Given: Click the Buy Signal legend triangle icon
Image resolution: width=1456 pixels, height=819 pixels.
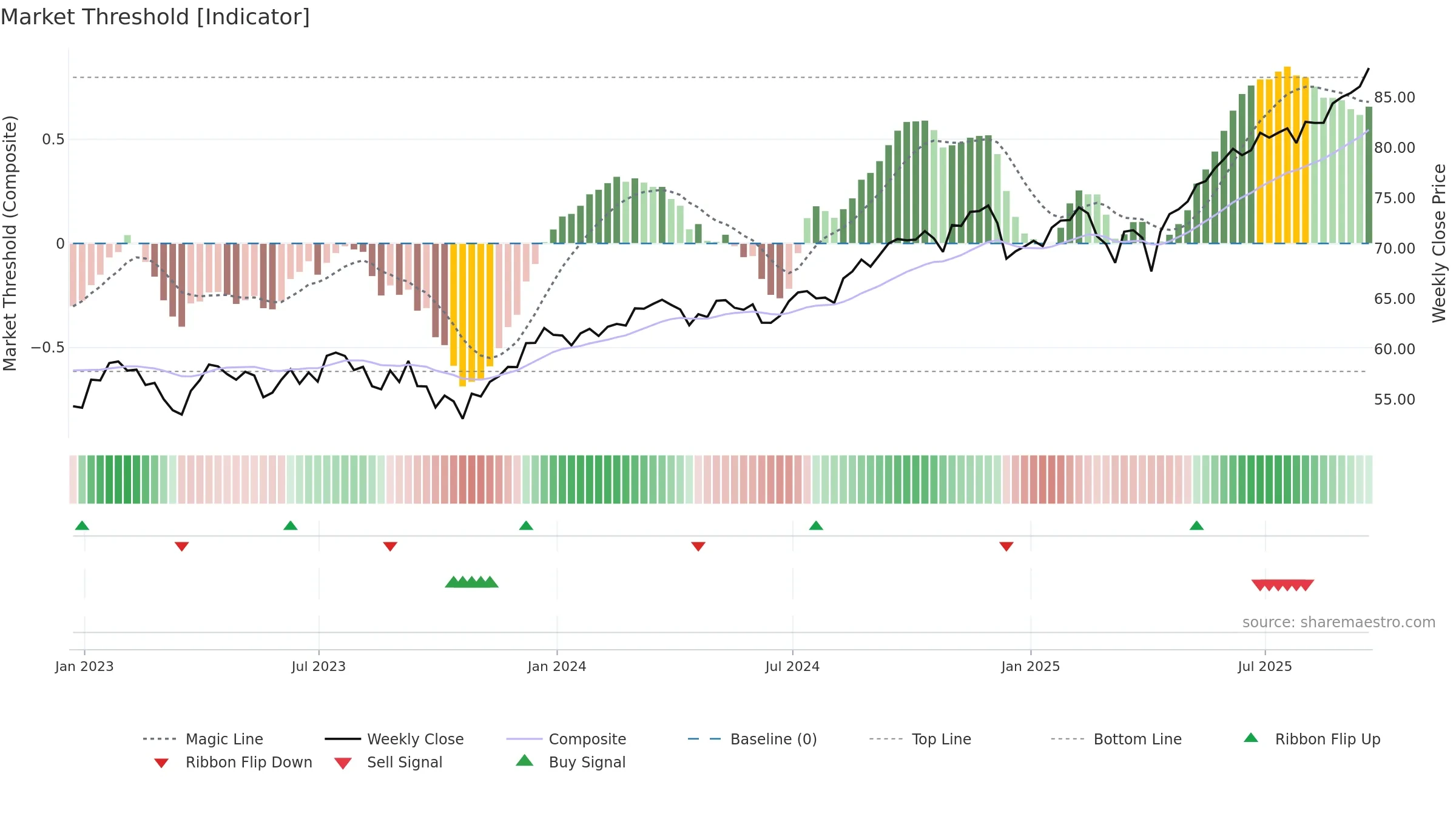Looking at the screenshot, I should pyautogui.click(x=524, y=760).
